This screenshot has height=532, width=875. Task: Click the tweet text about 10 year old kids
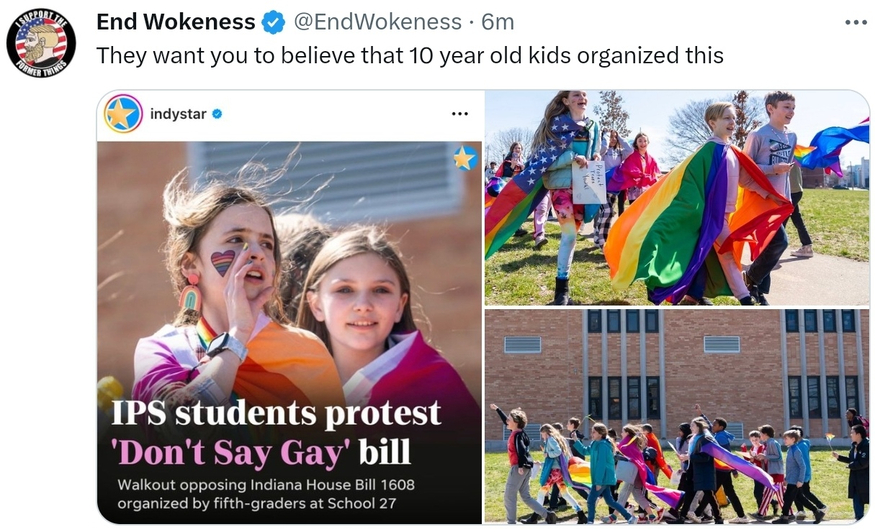(410, 56)
